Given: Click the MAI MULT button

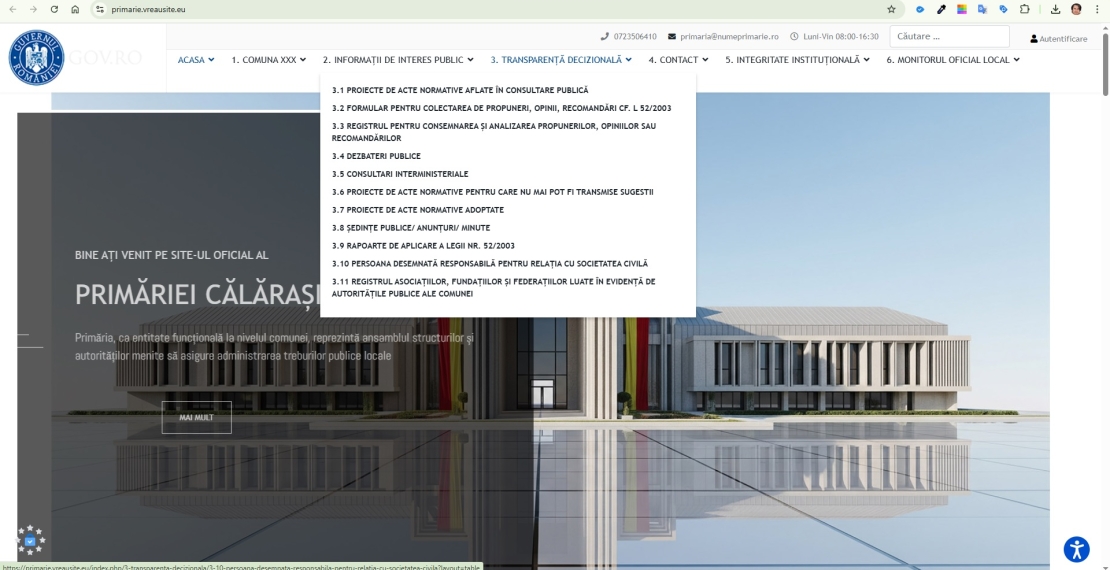Looking at the screenshot, I should [196, 417].
